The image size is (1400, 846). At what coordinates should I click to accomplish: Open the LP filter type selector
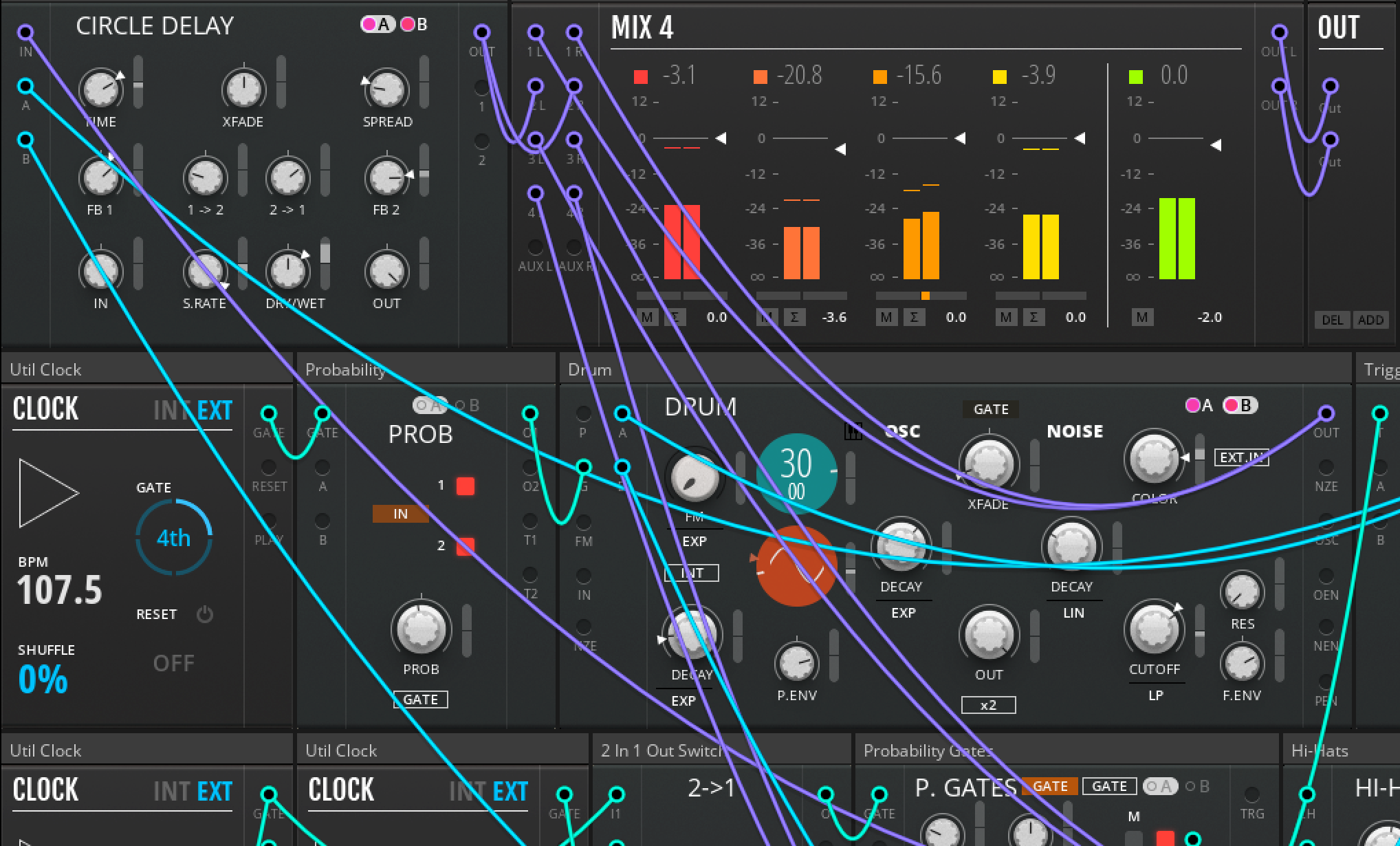(x=1155, y=695)
